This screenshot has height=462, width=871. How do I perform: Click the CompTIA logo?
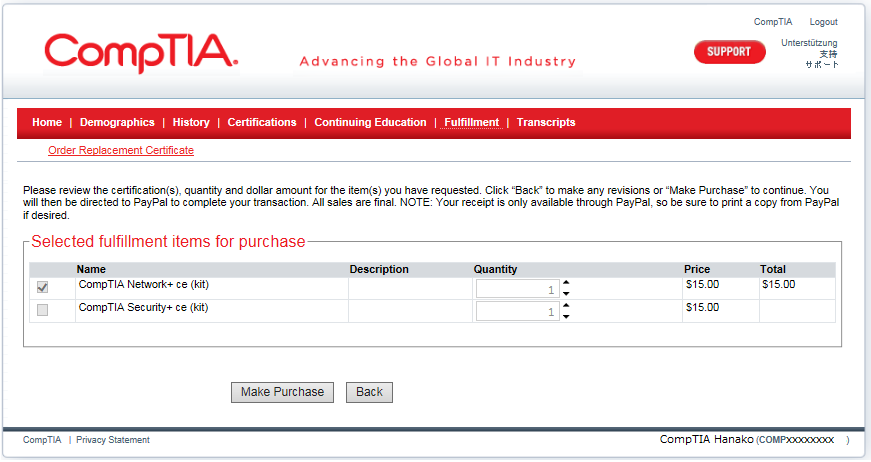(141, 53)
